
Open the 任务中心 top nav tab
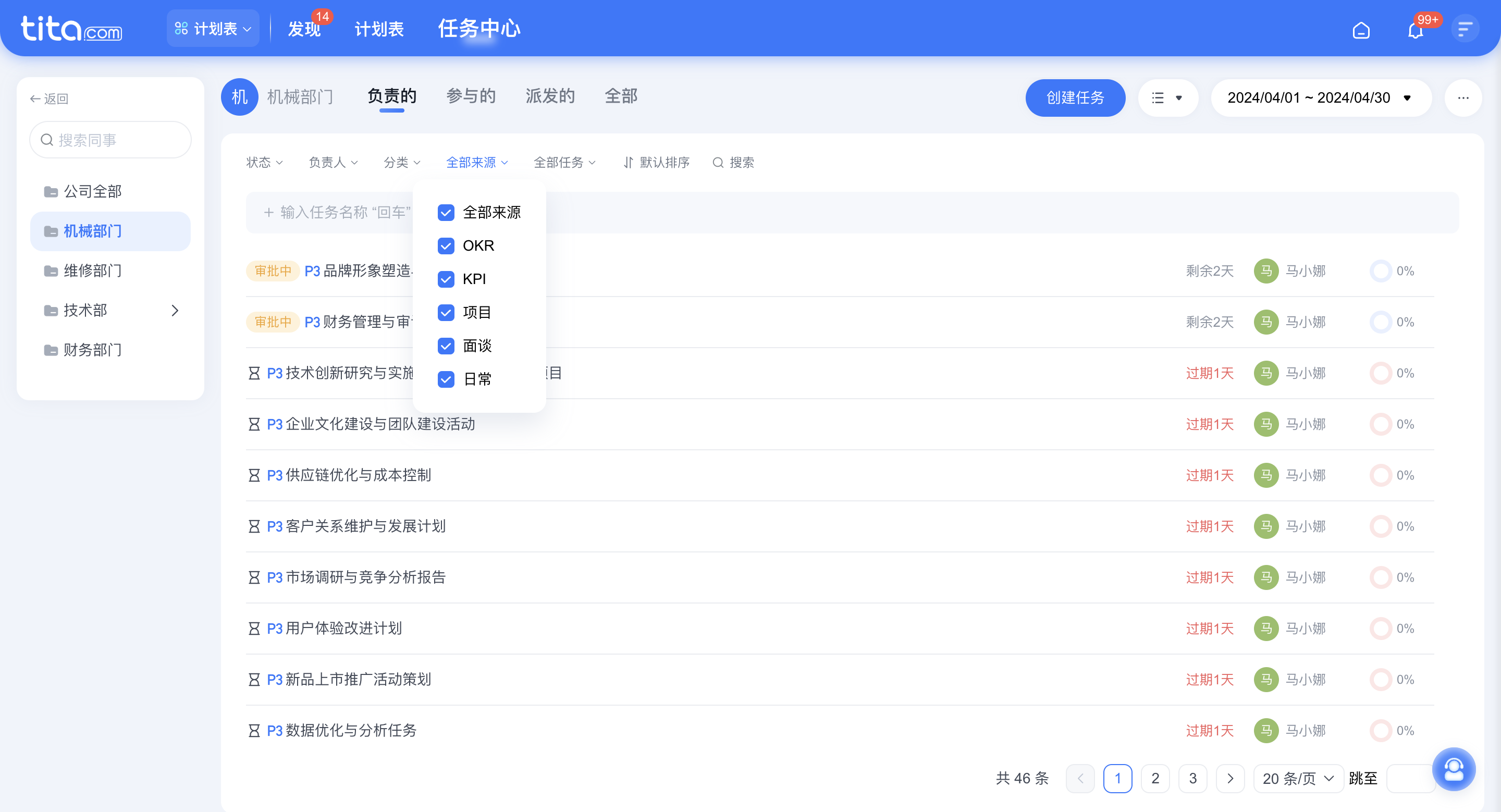coord(479,29)
